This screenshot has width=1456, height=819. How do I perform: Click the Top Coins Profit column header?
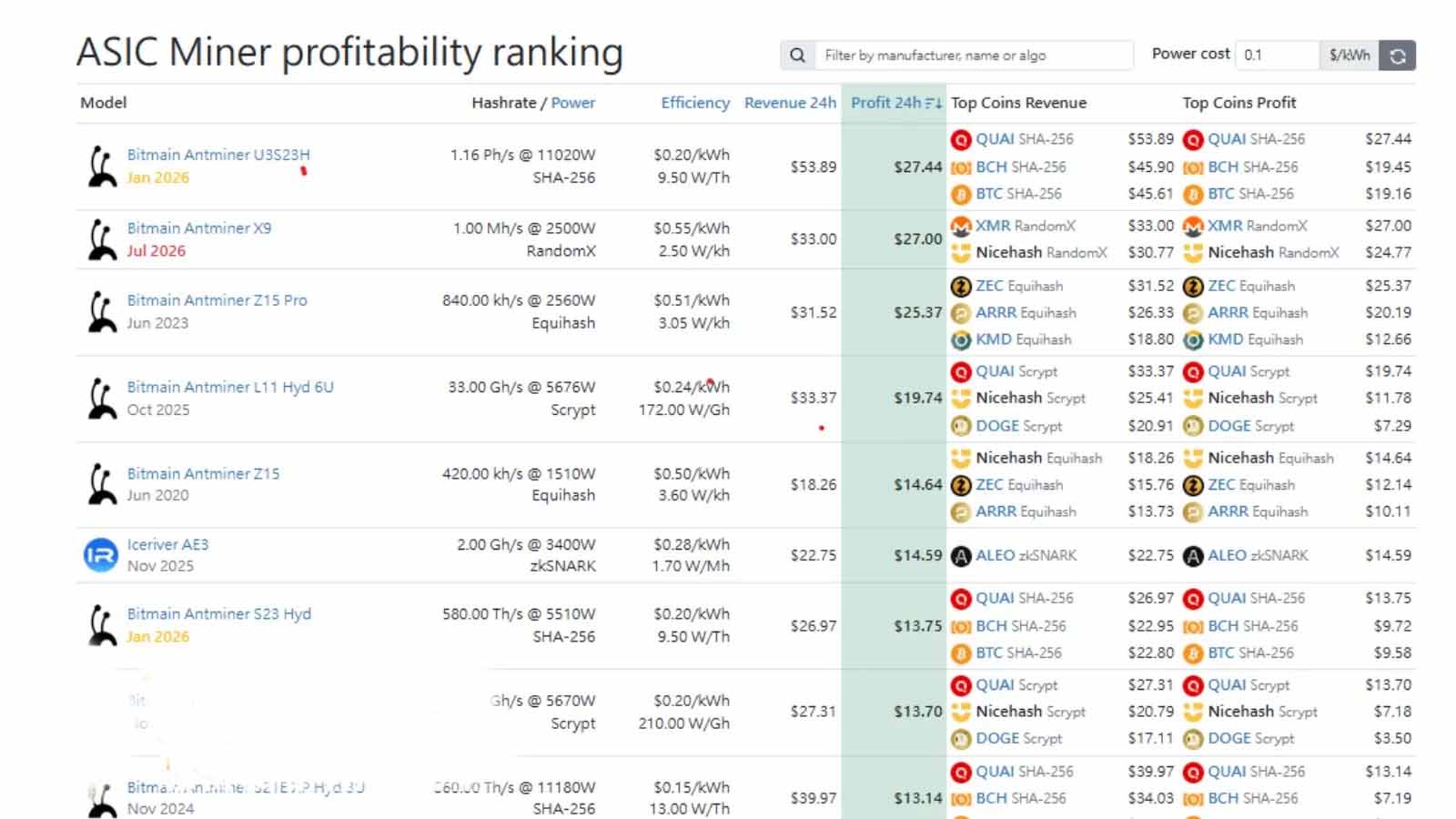pos(1239,103)
